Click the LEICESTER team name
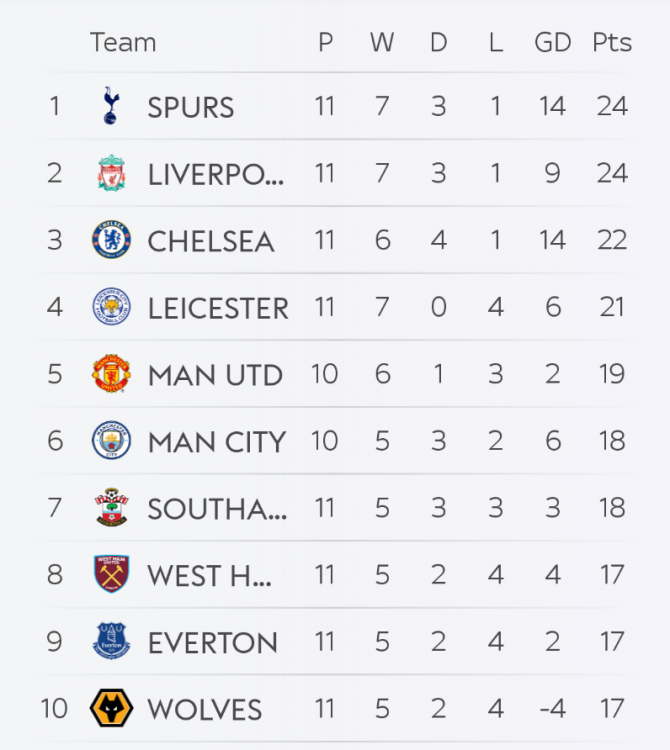The width and height of the screenshot is (670, 750). click(218, 308)
